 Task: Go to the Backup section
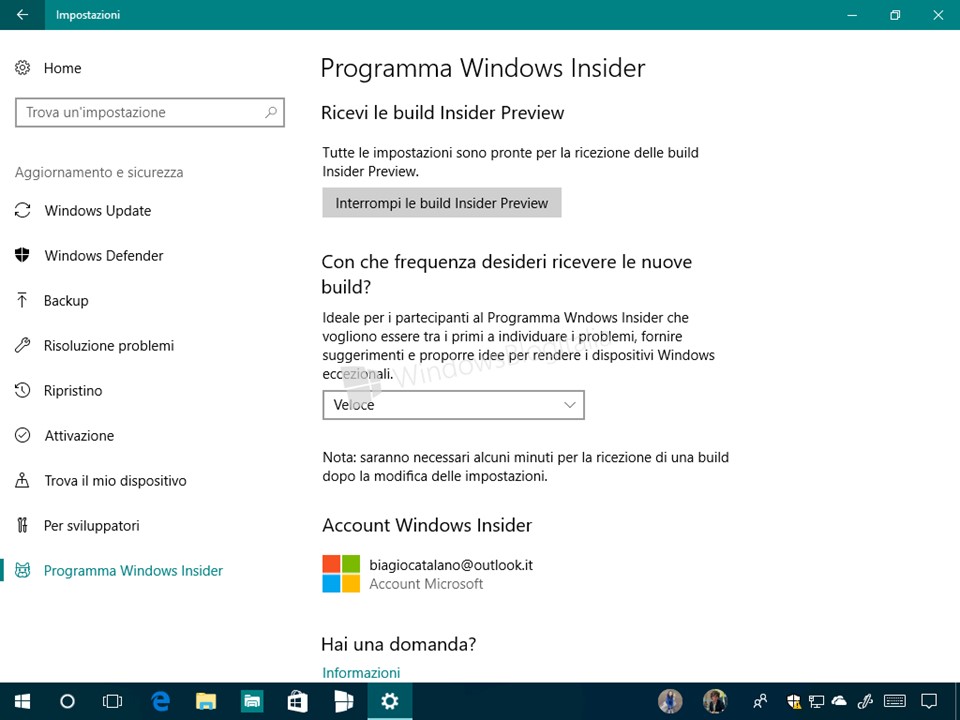coord(66,301)
